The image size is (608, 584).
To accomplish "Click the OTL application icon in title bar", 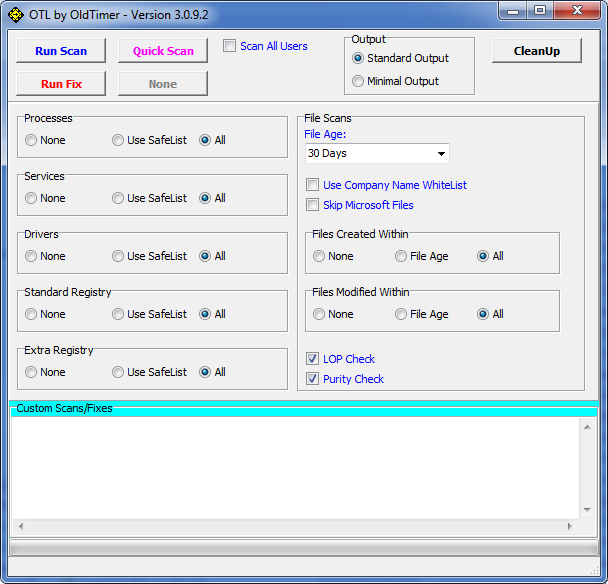I will point(16,15).
